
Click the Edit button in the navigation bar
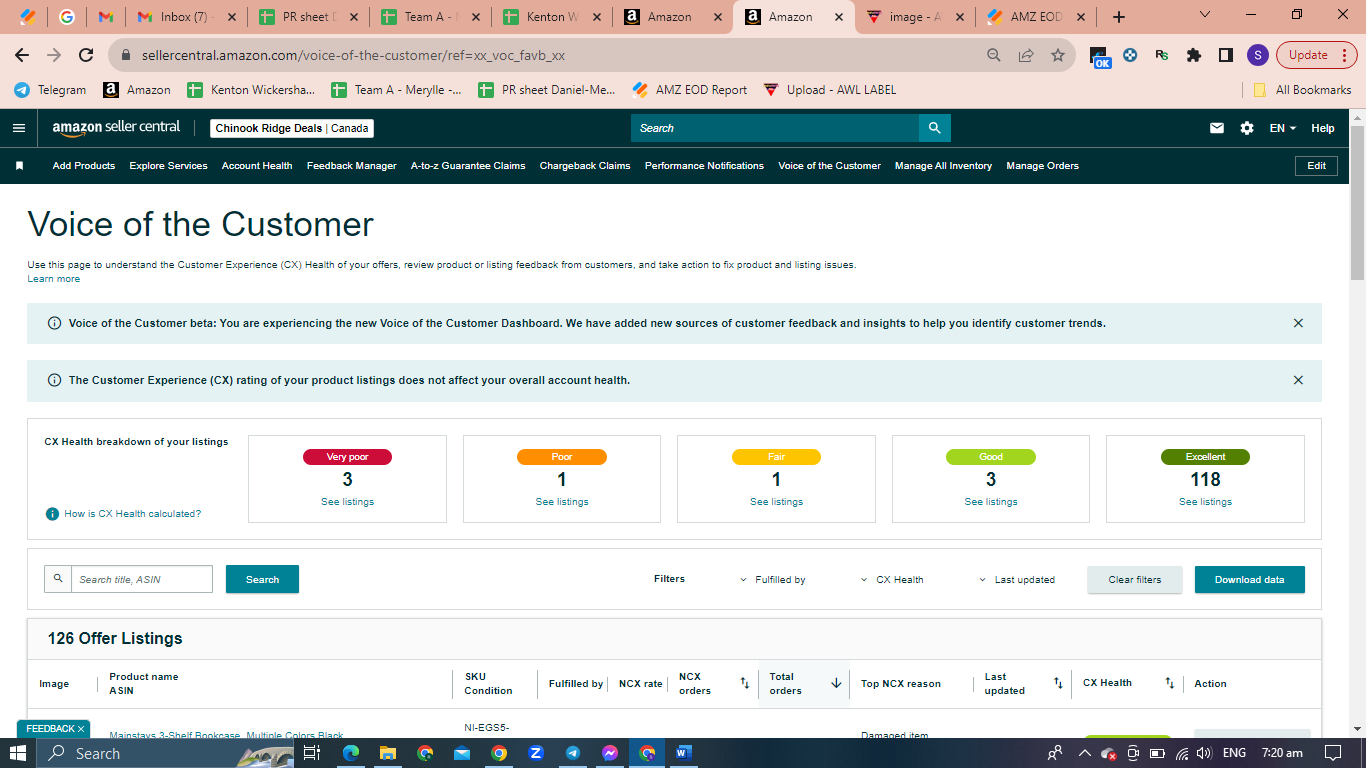pos(1316,166)
